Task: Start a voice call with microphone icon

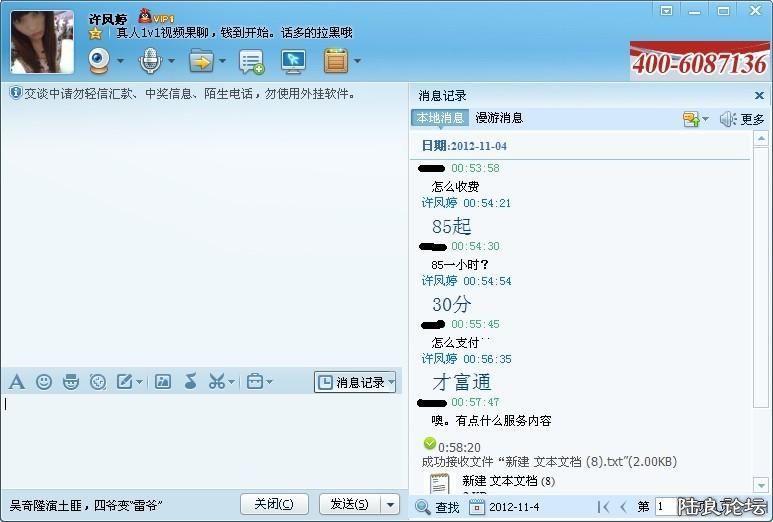Action: (x=150, y=61)
